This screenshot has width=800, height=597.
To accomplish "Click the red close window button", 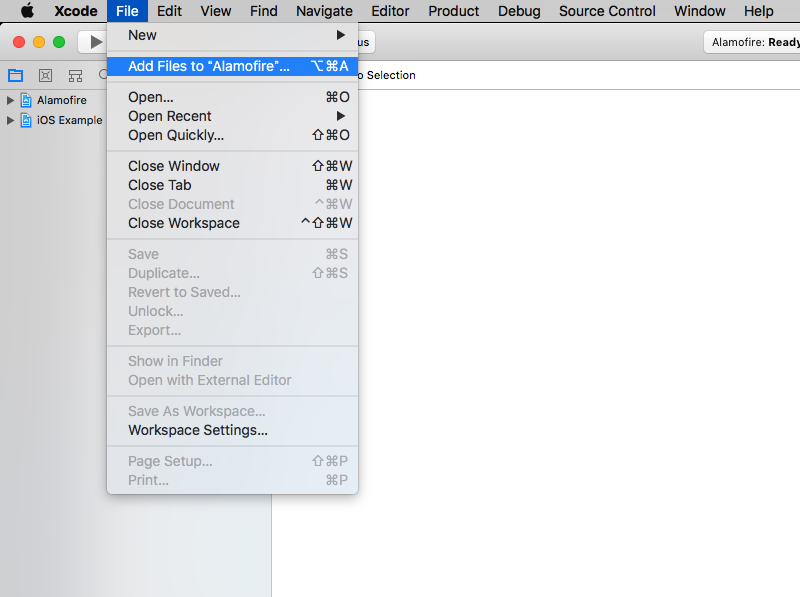I will tap(19, 42).
